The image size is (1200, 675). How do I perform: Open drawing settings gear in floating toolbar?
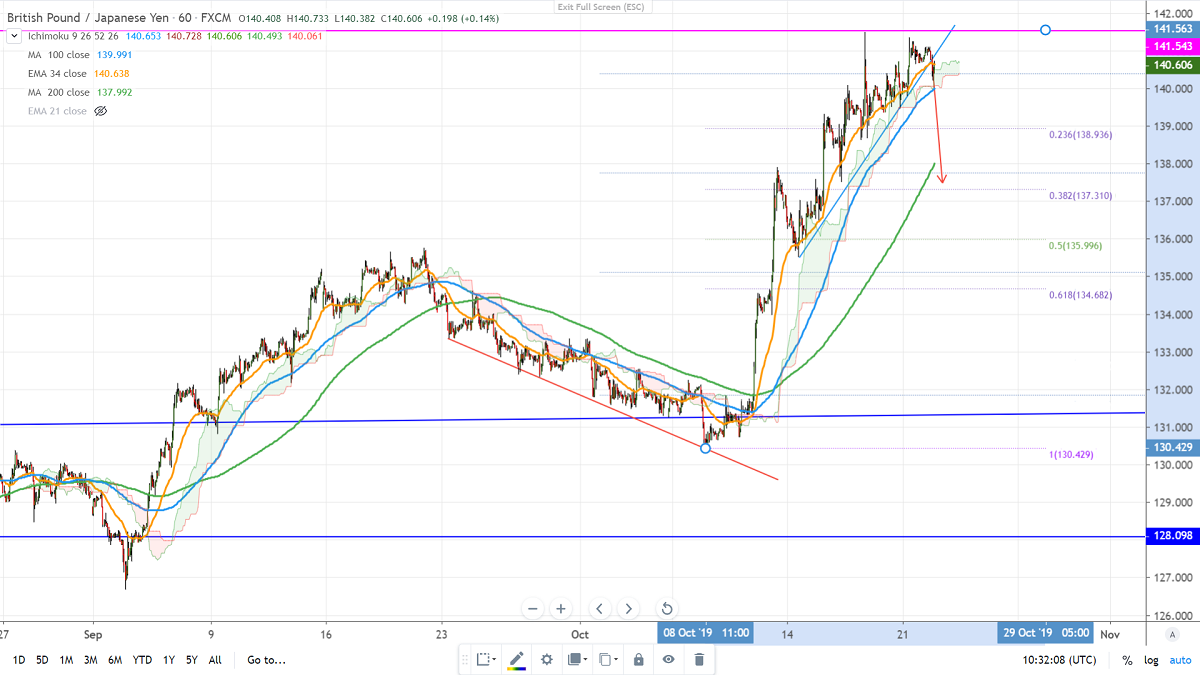(547, 659)
